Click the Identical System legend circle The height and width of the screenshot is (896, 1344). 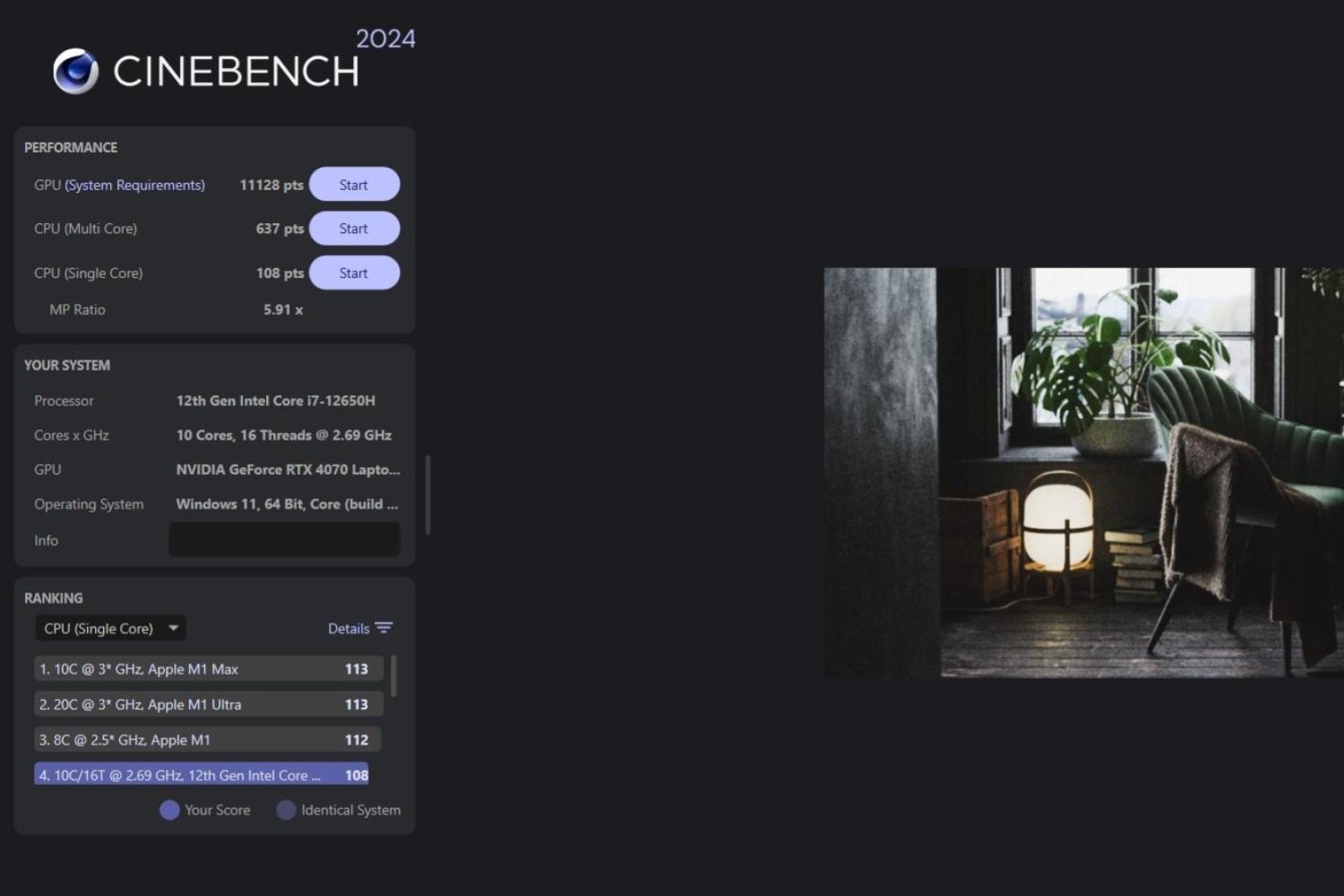click(286, 810)
